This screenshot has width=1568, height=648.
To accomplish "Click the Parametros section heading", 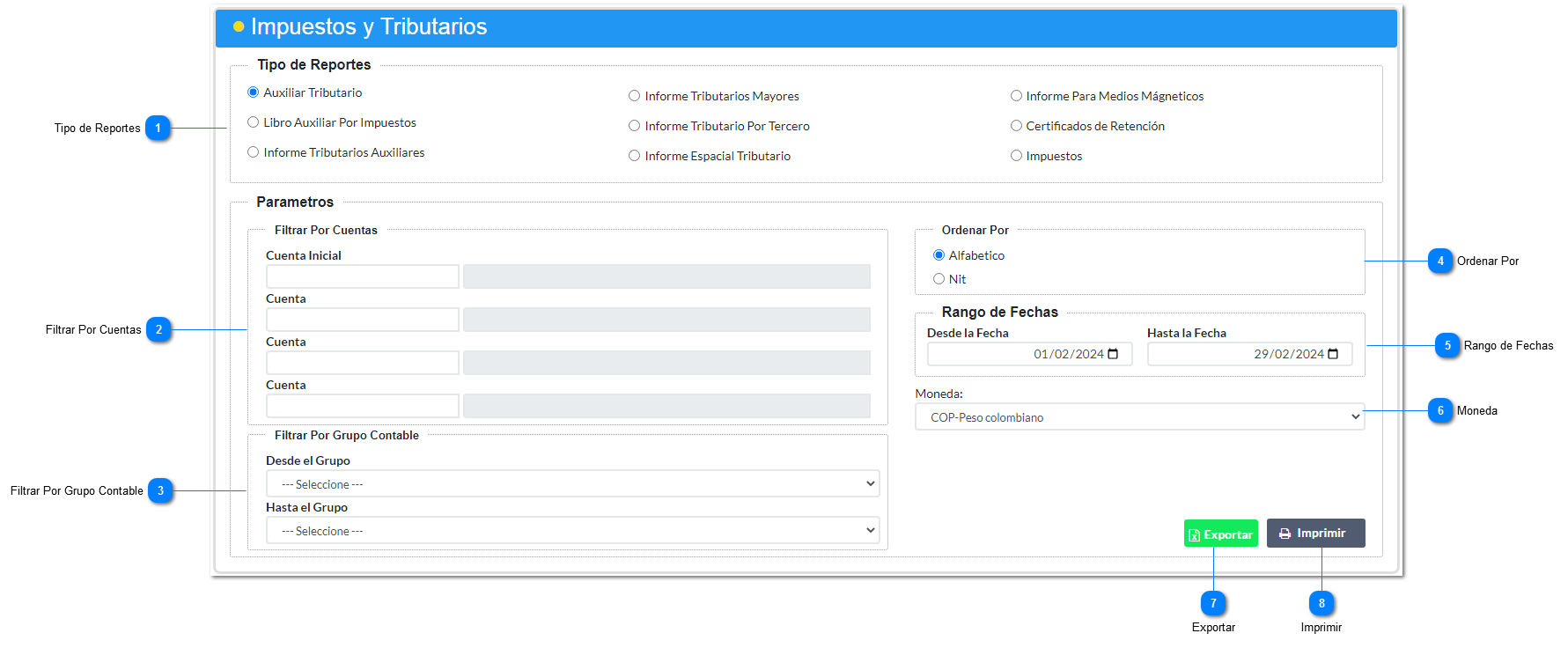I will 295,202.
